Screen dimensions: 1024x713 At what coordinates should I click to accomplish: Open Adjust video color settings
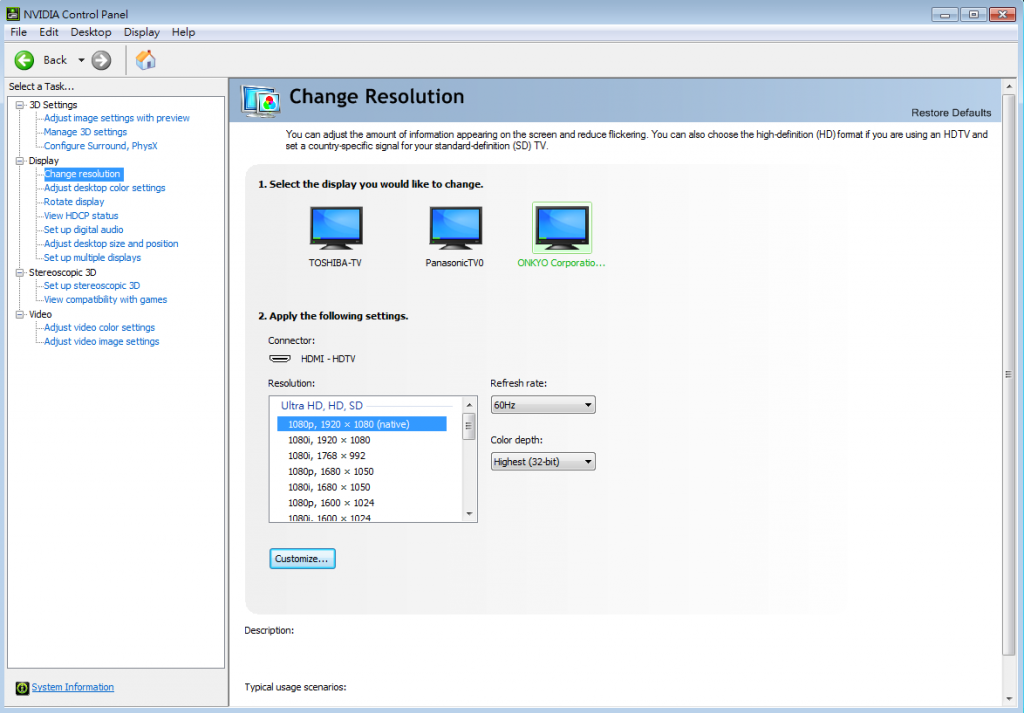coord(99,328)
